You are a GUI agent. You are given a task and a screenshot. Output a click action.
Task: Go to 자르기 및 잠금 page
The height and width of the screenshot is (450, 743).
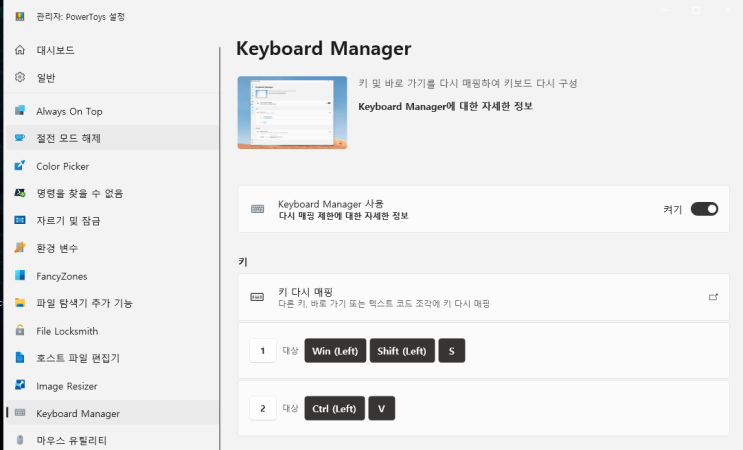pos(112,220)
